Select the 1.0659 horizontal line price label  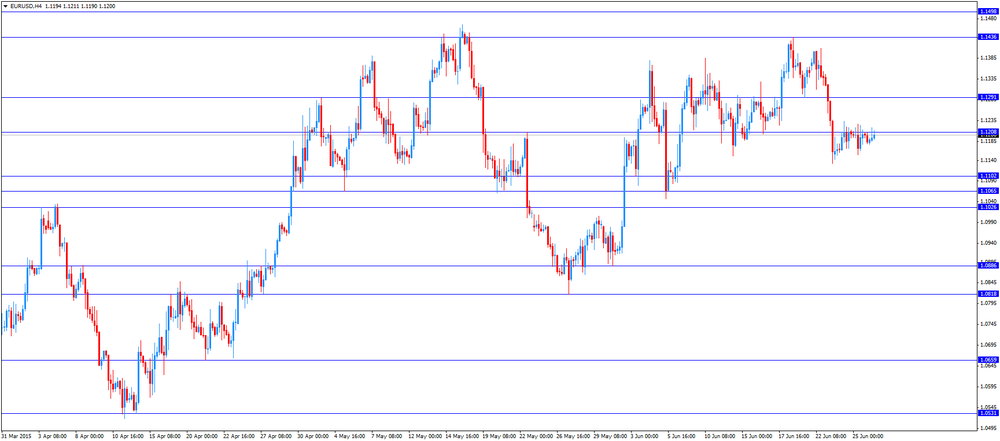[987, 360]
